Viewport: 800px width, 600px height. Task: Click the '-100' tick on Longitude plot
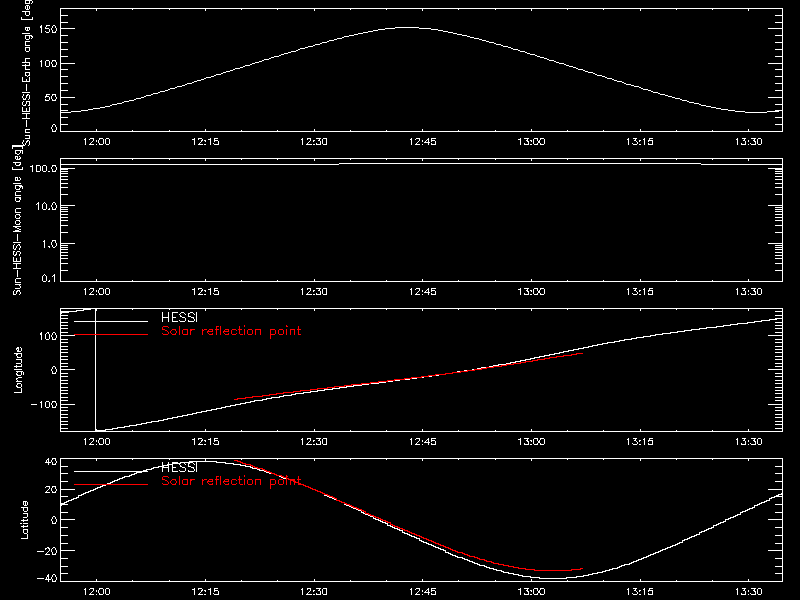coord(44,404)
